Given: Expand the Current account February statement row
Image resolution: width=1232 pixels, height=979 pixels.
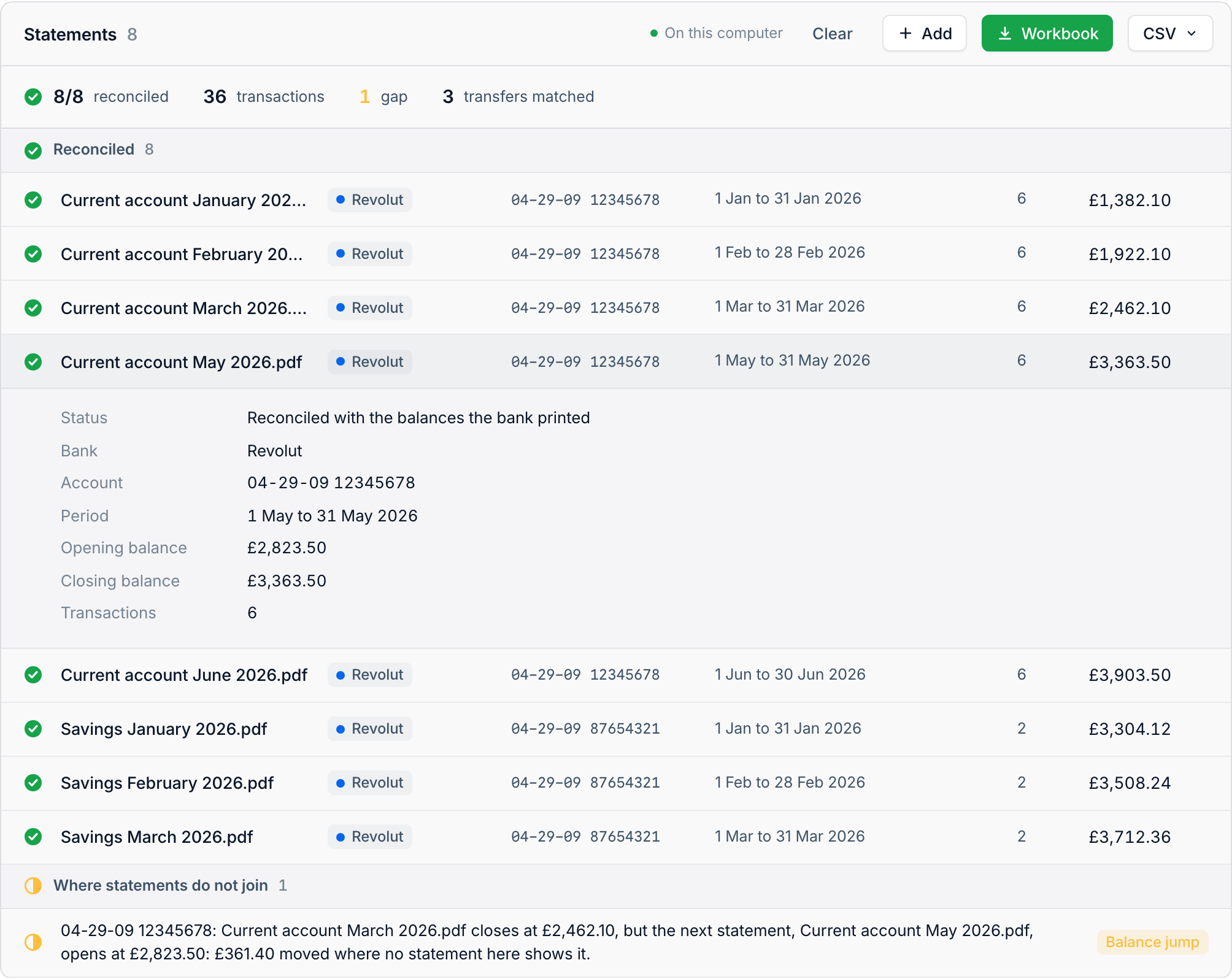Looking at the screenshot, I should tap(616, 254).
